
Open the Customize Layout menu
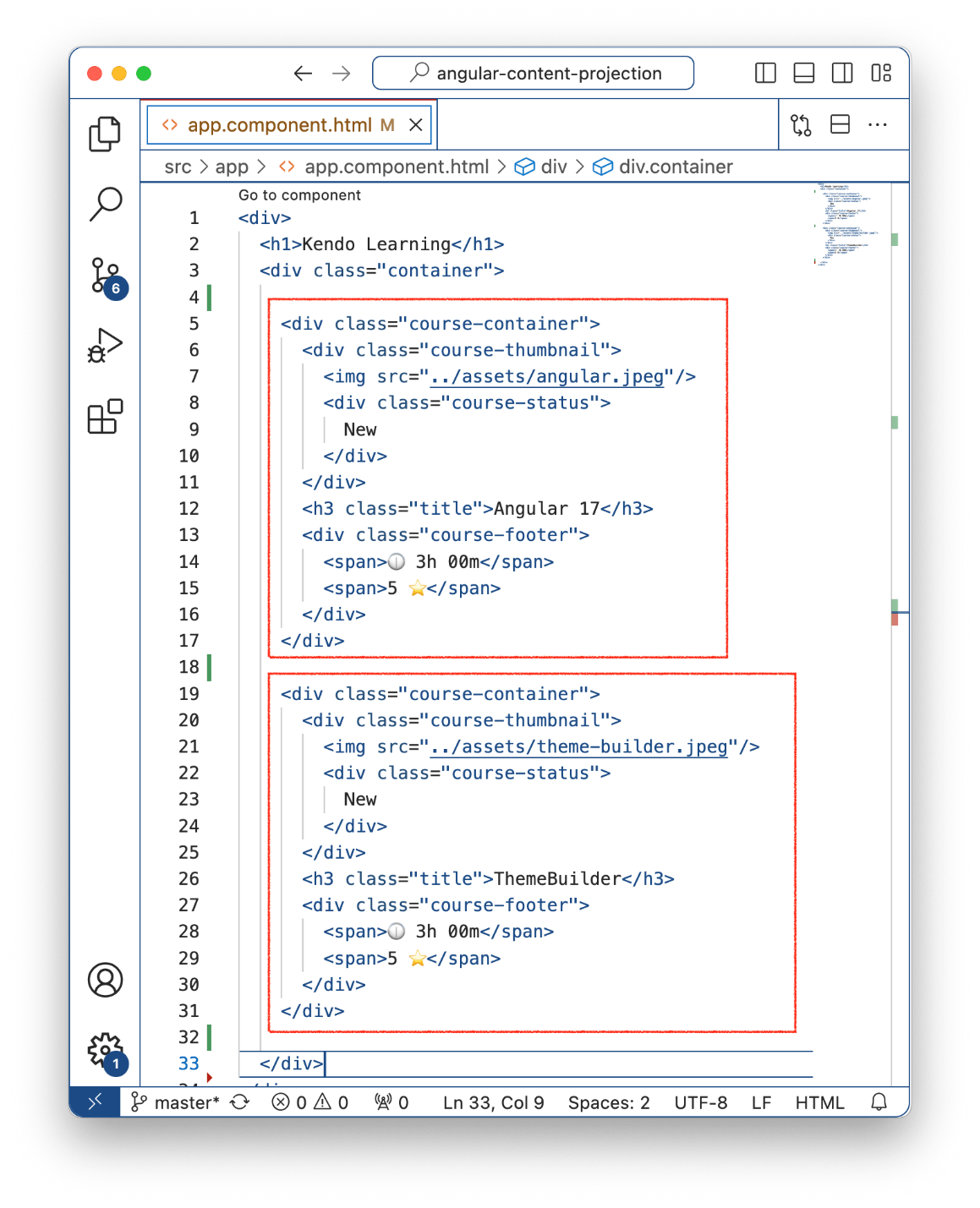click(x=881, y=74)
